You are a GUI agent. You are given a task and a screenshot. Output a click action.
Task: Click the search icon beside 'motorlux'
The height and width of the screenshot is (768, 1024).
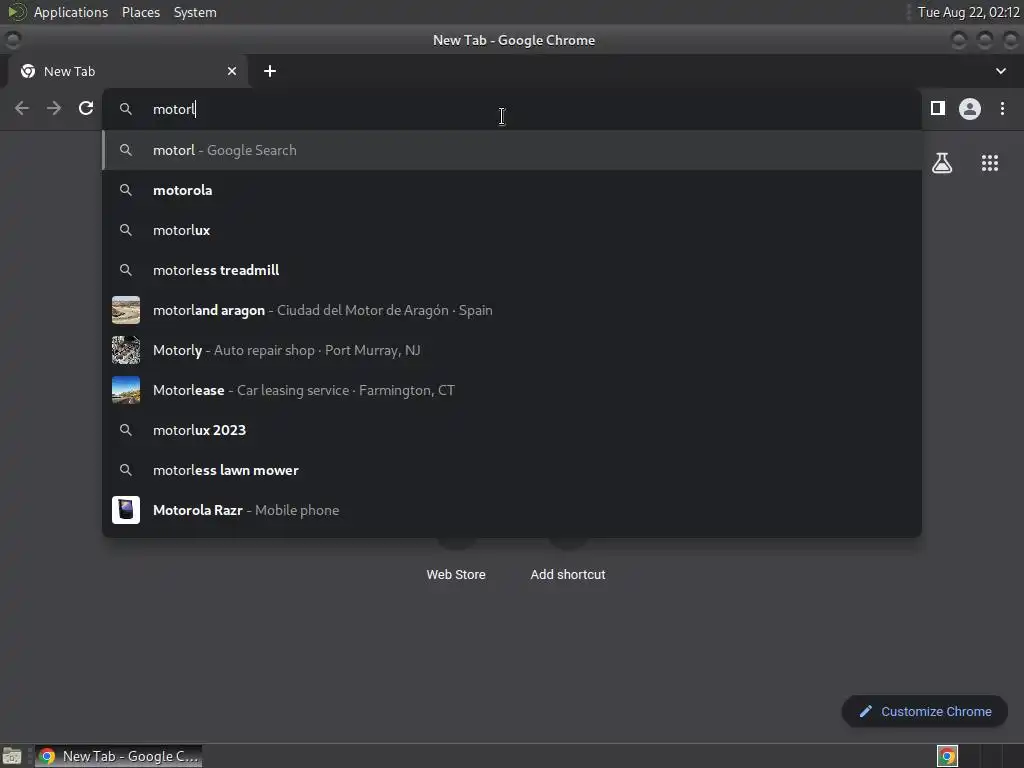(126, 230)
